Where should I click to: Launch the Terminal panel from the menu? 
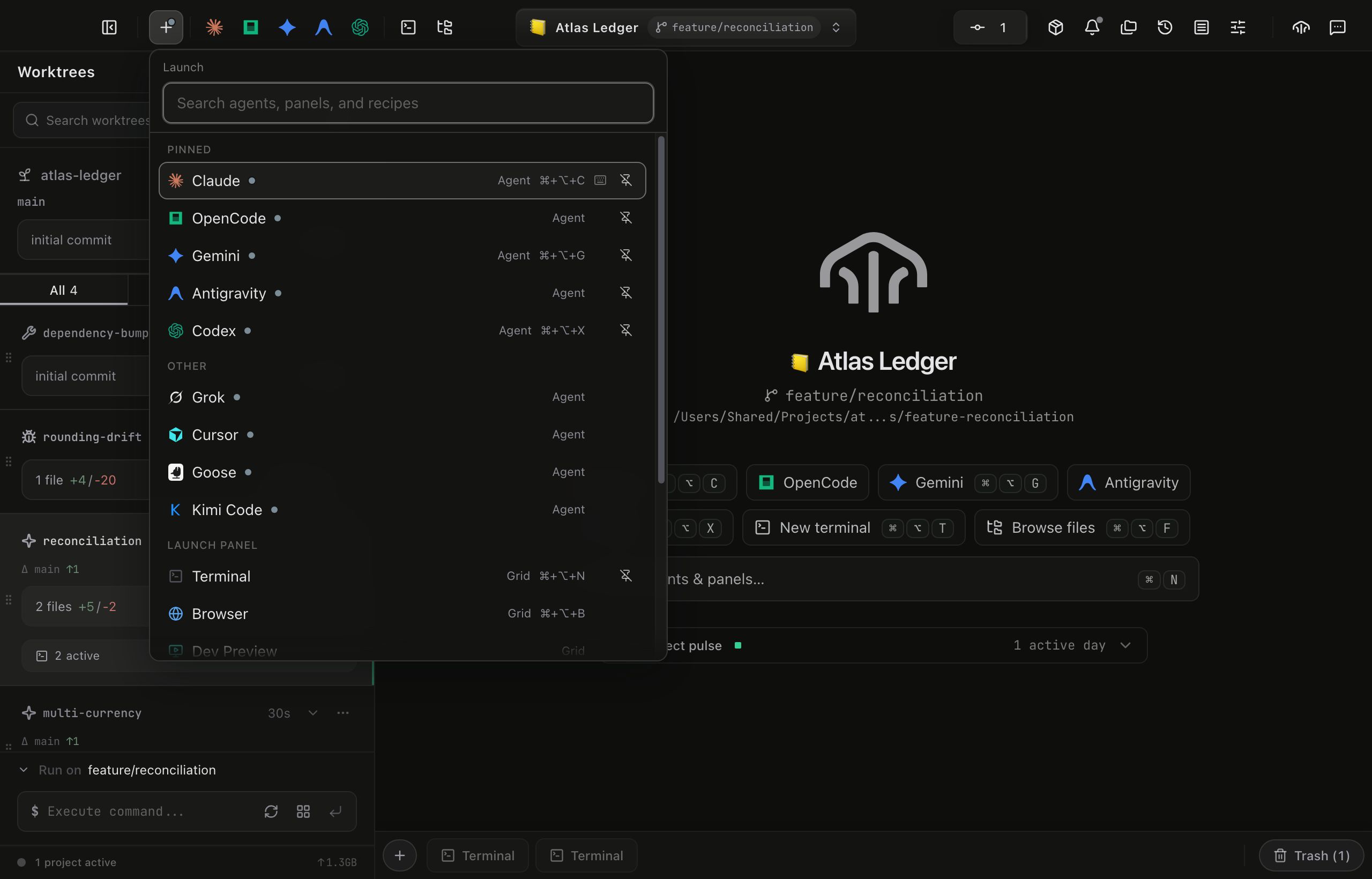pyautogui.click(x=402, y=576)
